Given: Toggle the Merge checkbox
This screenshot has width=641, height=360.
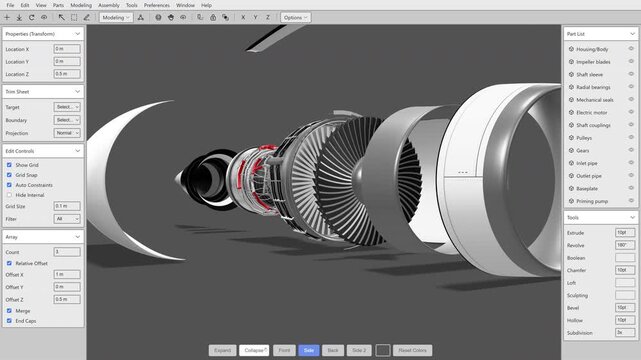Looking at the screenshot, I should (x=9, y=311).
